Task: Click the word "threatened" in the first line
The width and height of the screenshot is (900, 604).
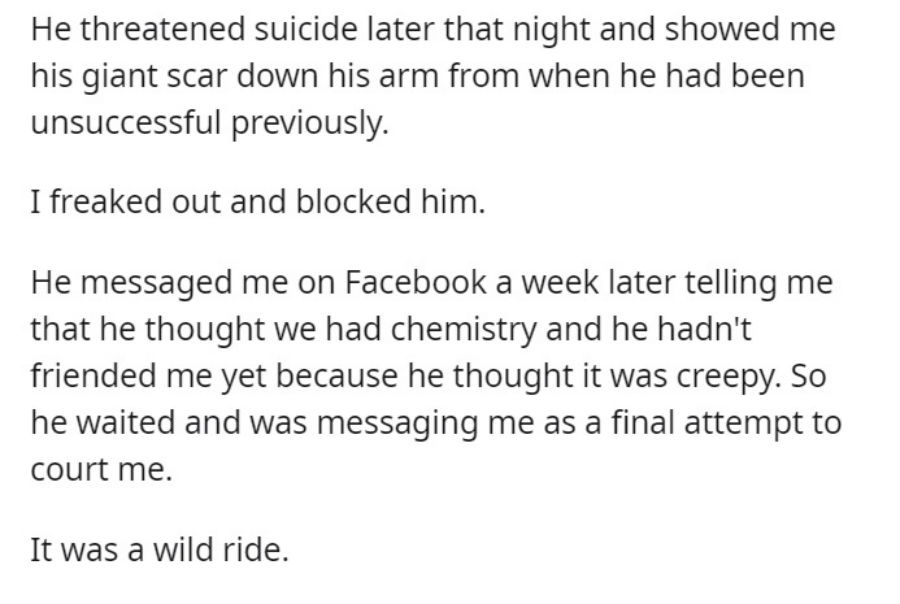Action: (162, 29)
